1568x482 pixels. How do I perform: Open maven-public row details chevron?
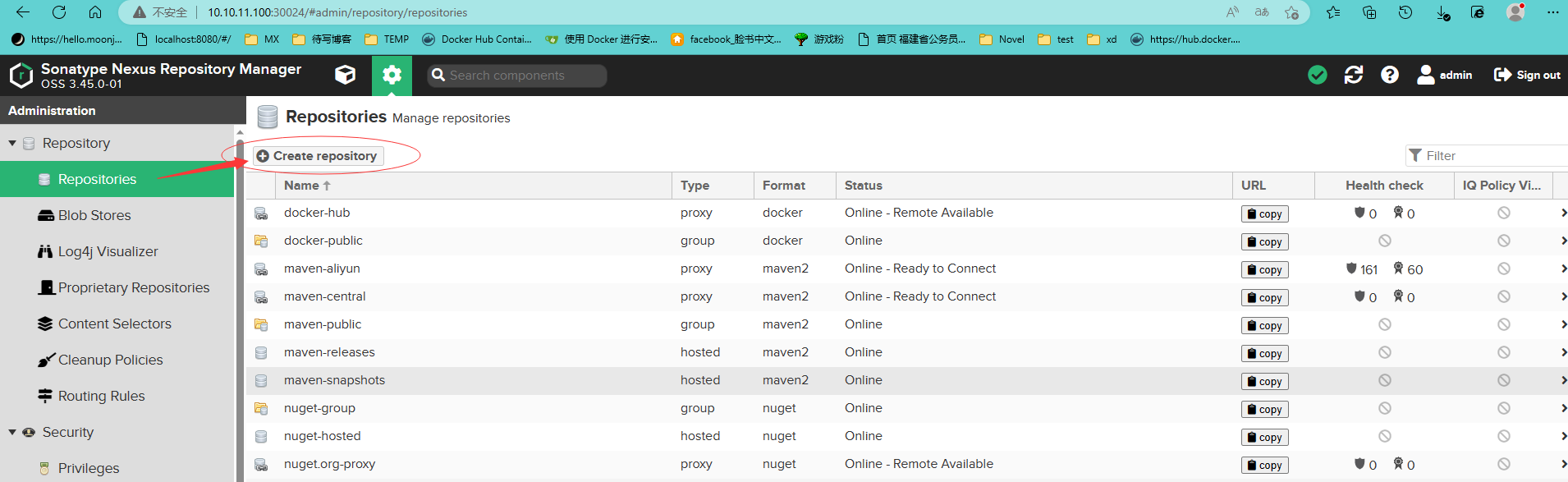point(1563,324)
